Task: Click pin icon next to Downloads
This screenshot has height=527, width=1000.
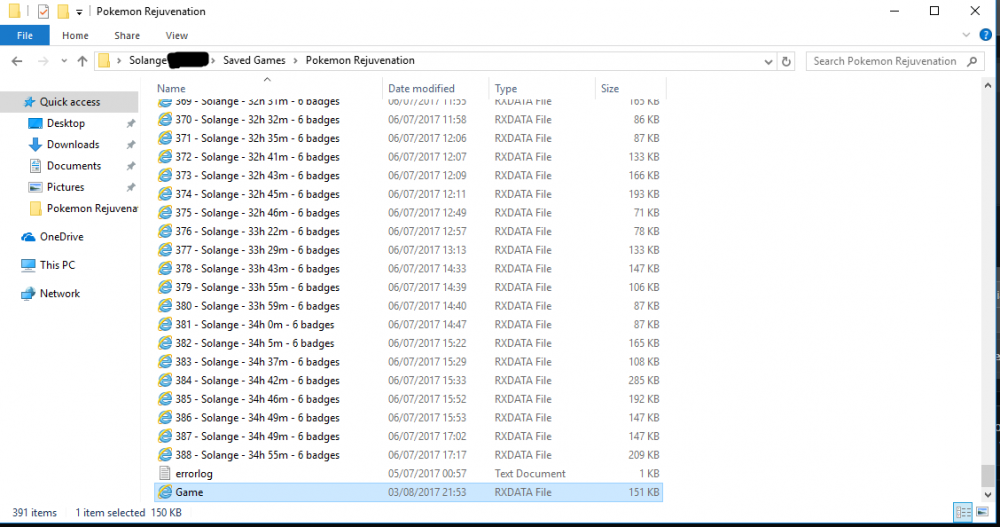Action: (x=131, y=145)
